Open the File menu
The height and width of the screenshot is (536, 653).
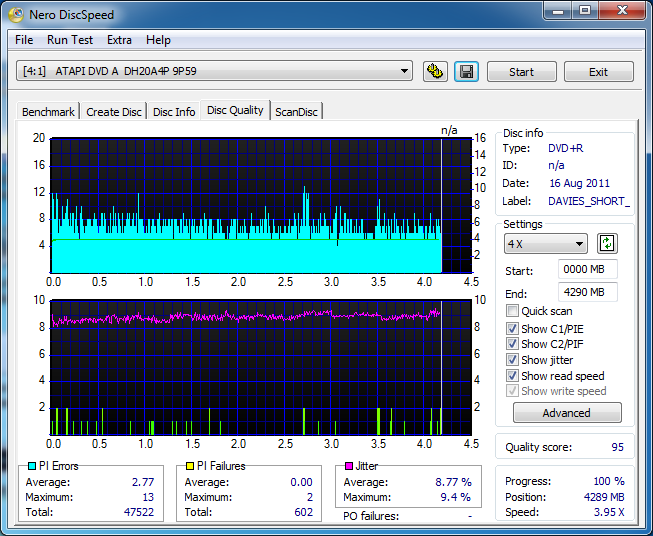[24, 40]
